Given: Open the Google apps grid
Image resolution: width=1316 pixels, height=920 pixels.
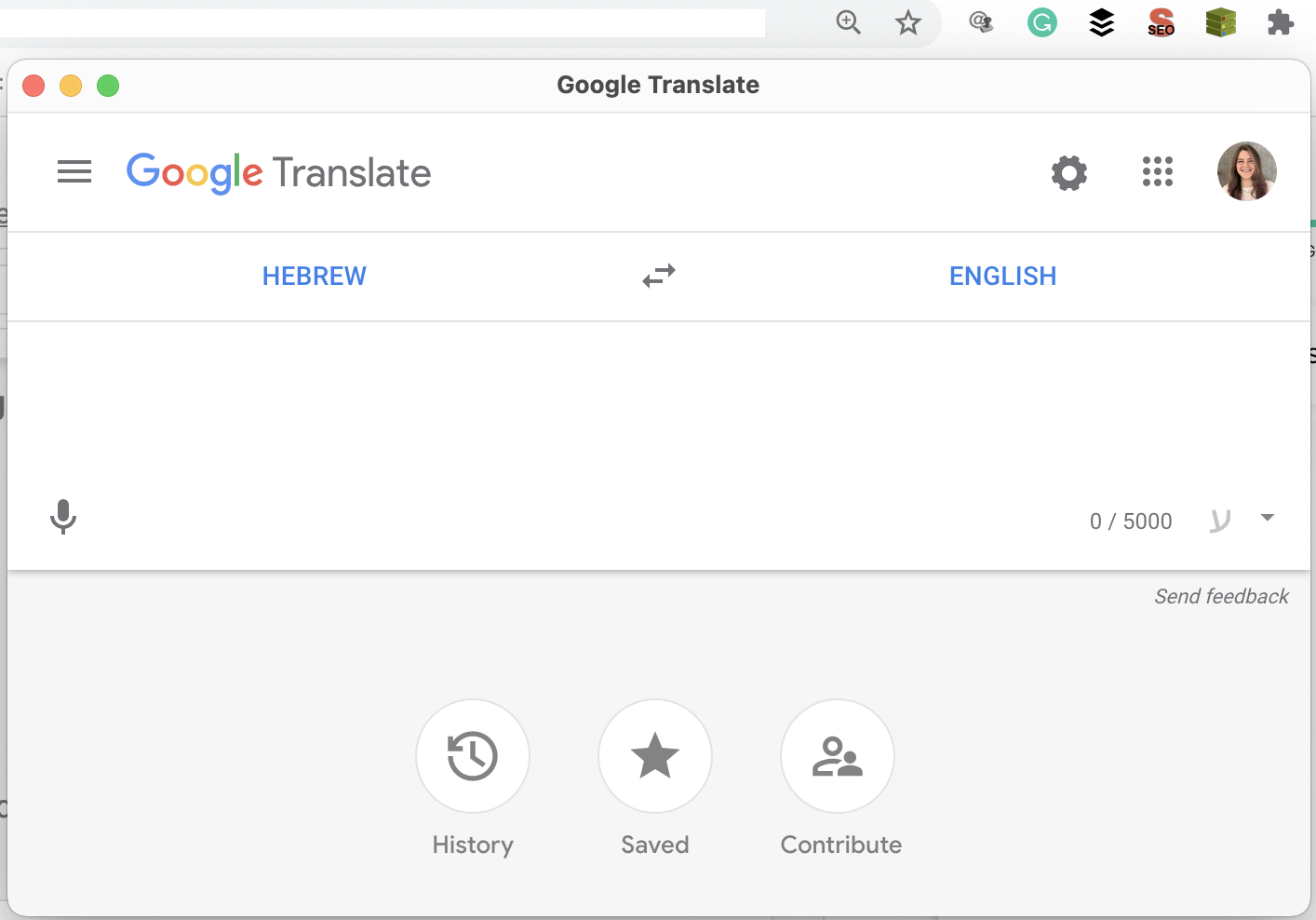Looking at the screenshot, I should pyautogui.click(x=1157, y=172).
